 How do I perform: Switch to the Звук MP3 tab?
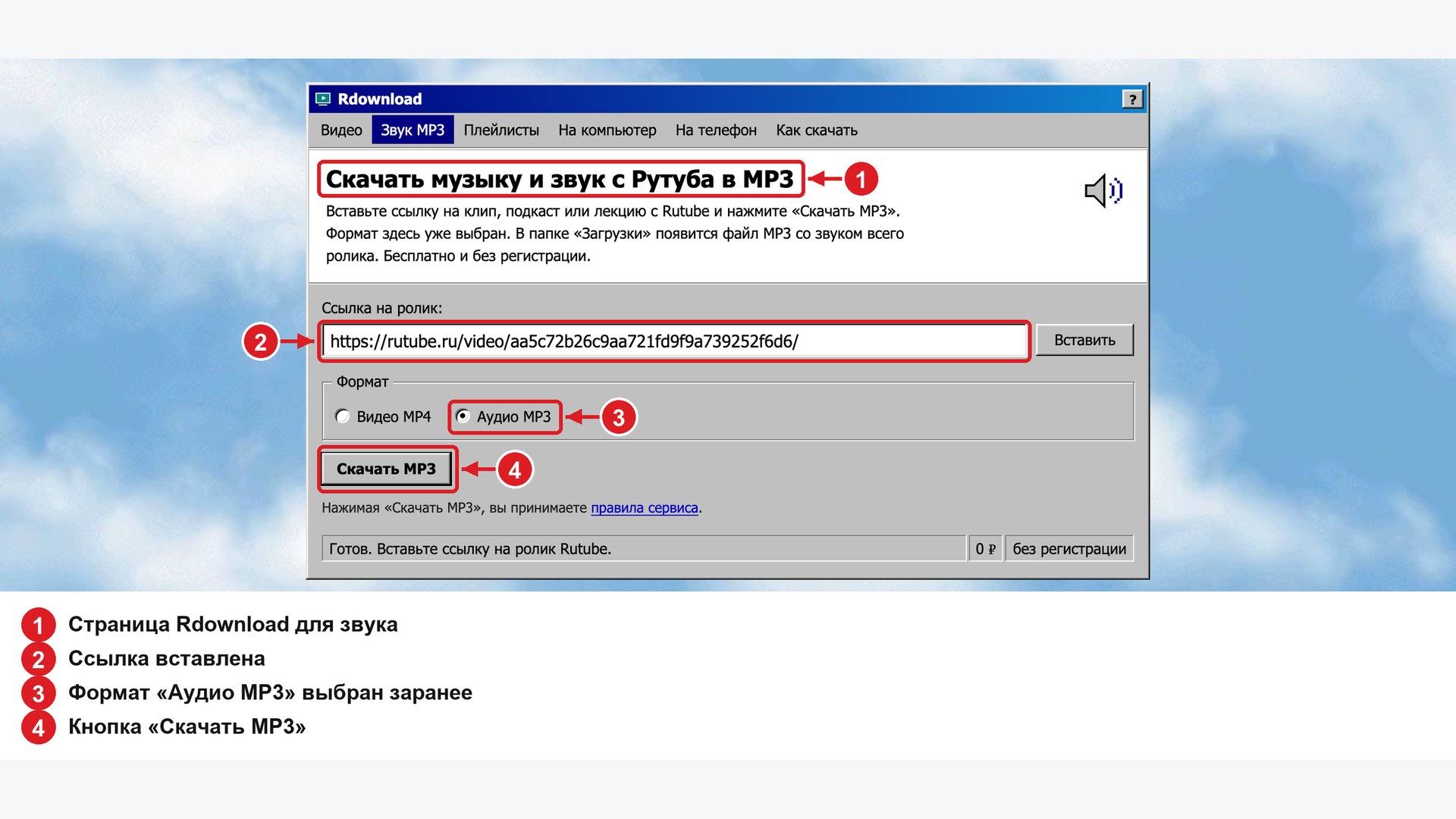tap(413, 130)
